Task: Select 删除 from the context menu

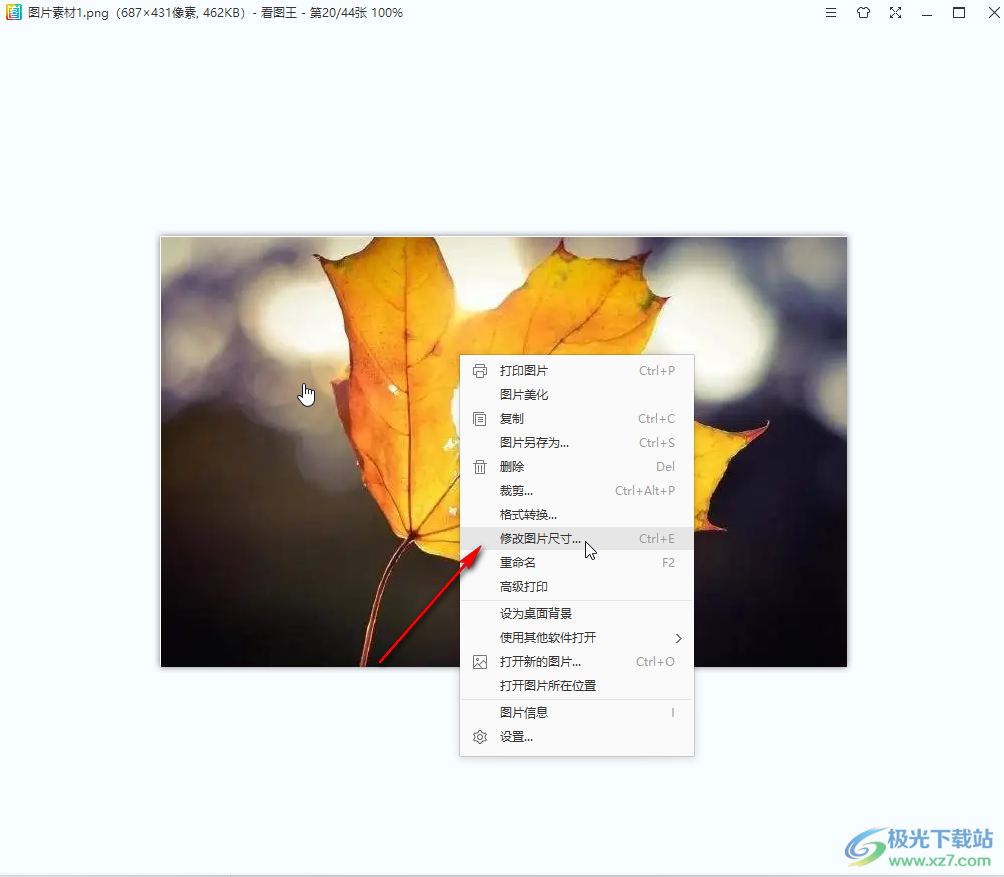Action: 576,467
